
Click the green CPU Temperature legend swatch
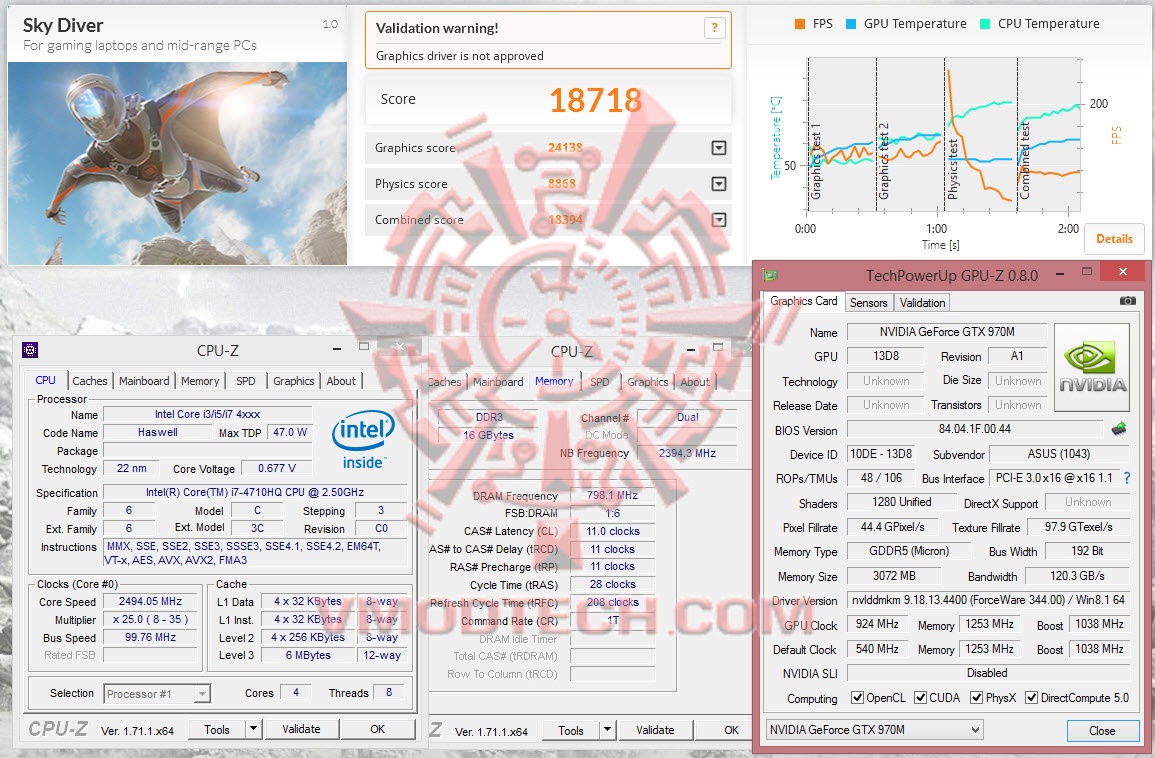[x=985, y=24]
